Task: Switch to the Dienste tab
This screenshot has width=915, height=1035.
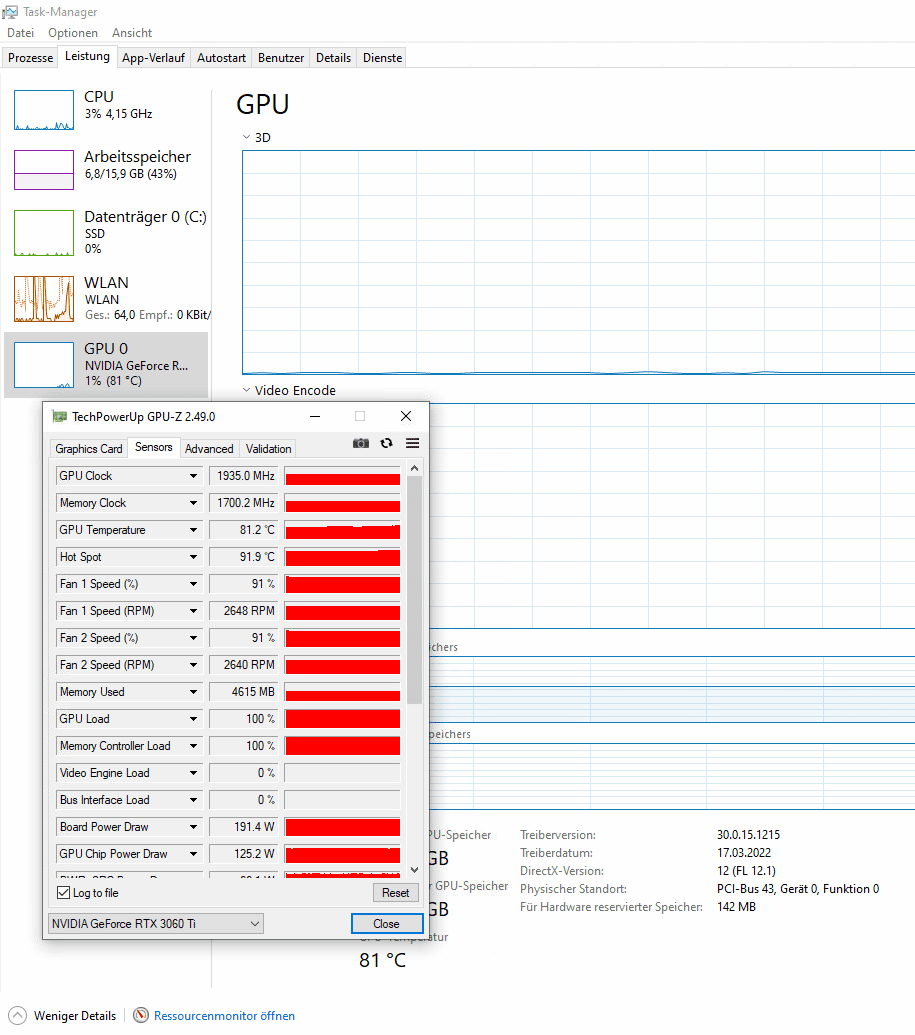Action: coord(382,58)
